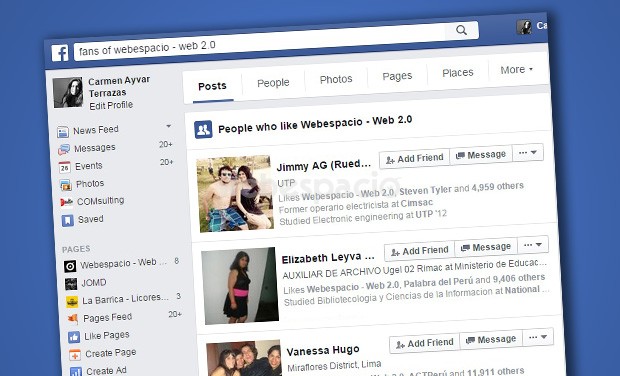Viewport: 620px width, 376px height.
Task: Message Elizabeth Leyva
Action: coord(486,248)
